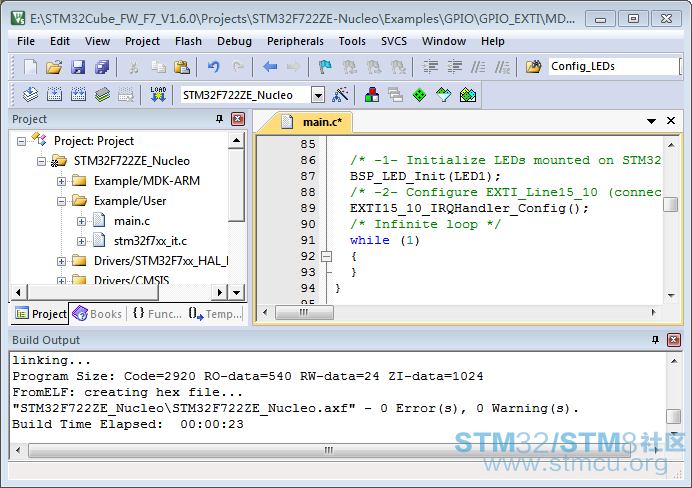
Task: Uncomment selection toolbar icon
Action: click(x=502, y=67)
